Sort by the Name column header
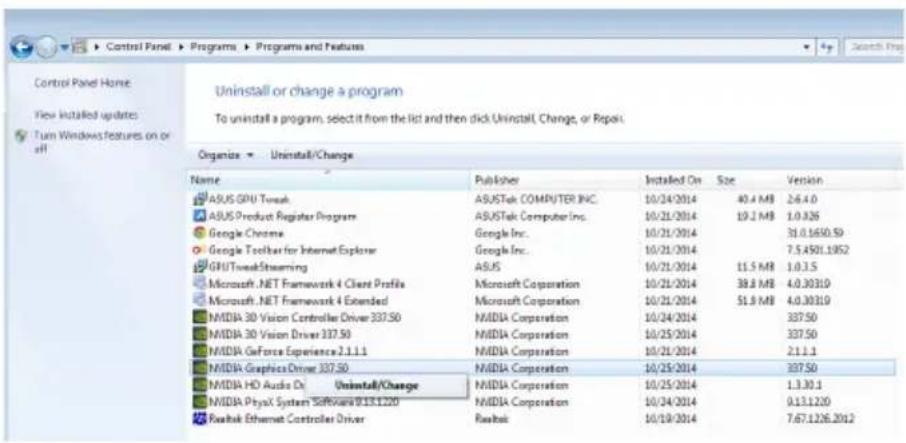The width and height of the screenshot is (906, 443). [329, 181]
